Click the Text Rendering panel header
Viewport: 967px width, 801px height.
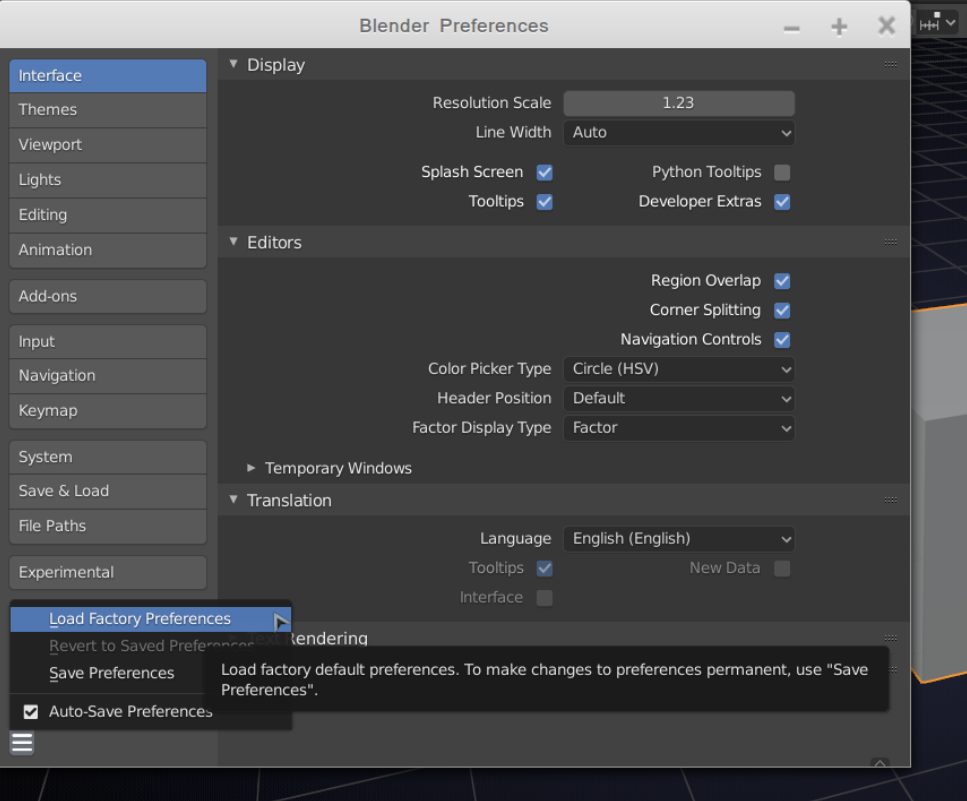(564, 638)
